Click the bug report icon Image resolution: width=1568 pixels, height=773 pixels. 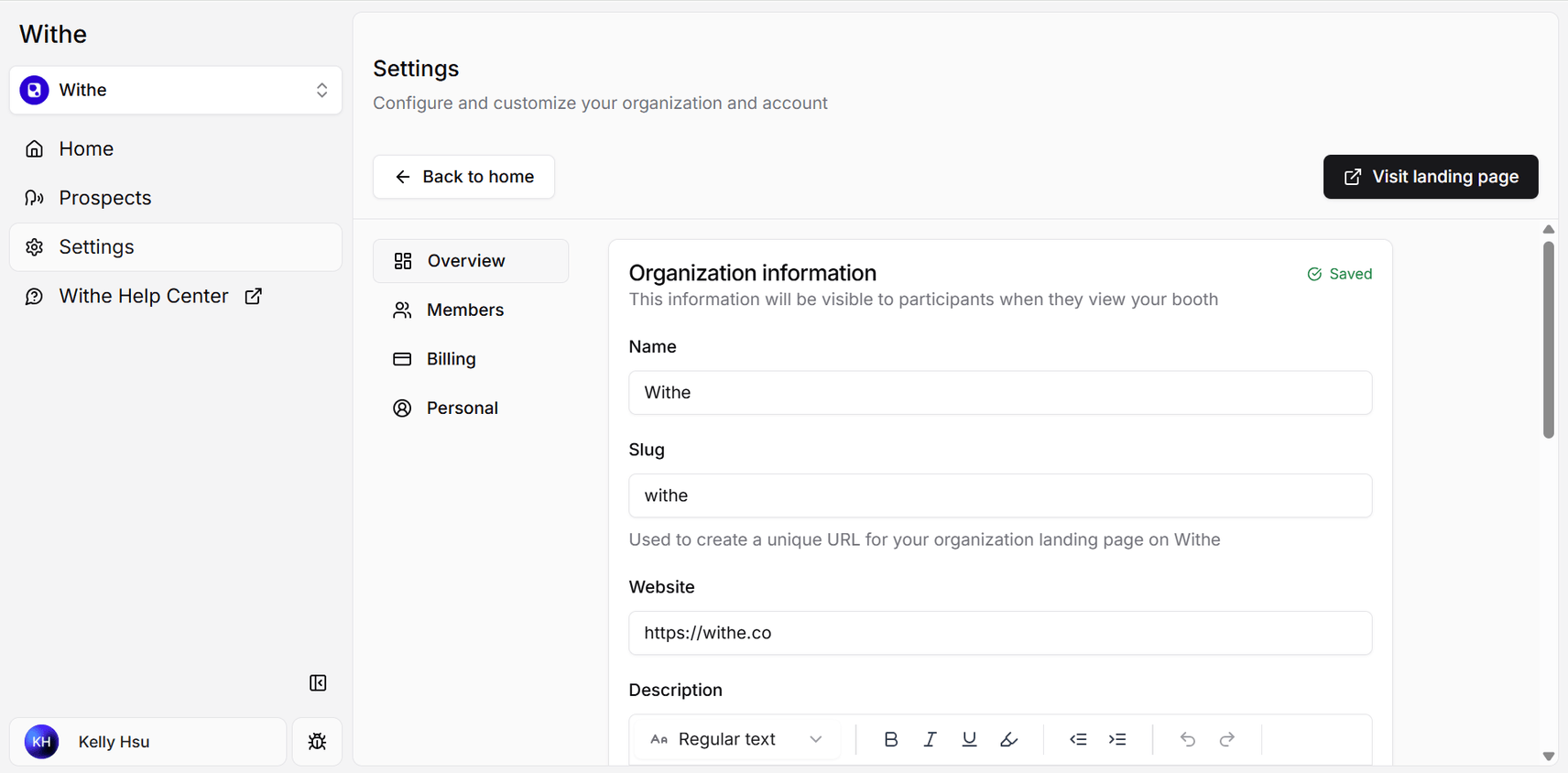pos(317,742)
